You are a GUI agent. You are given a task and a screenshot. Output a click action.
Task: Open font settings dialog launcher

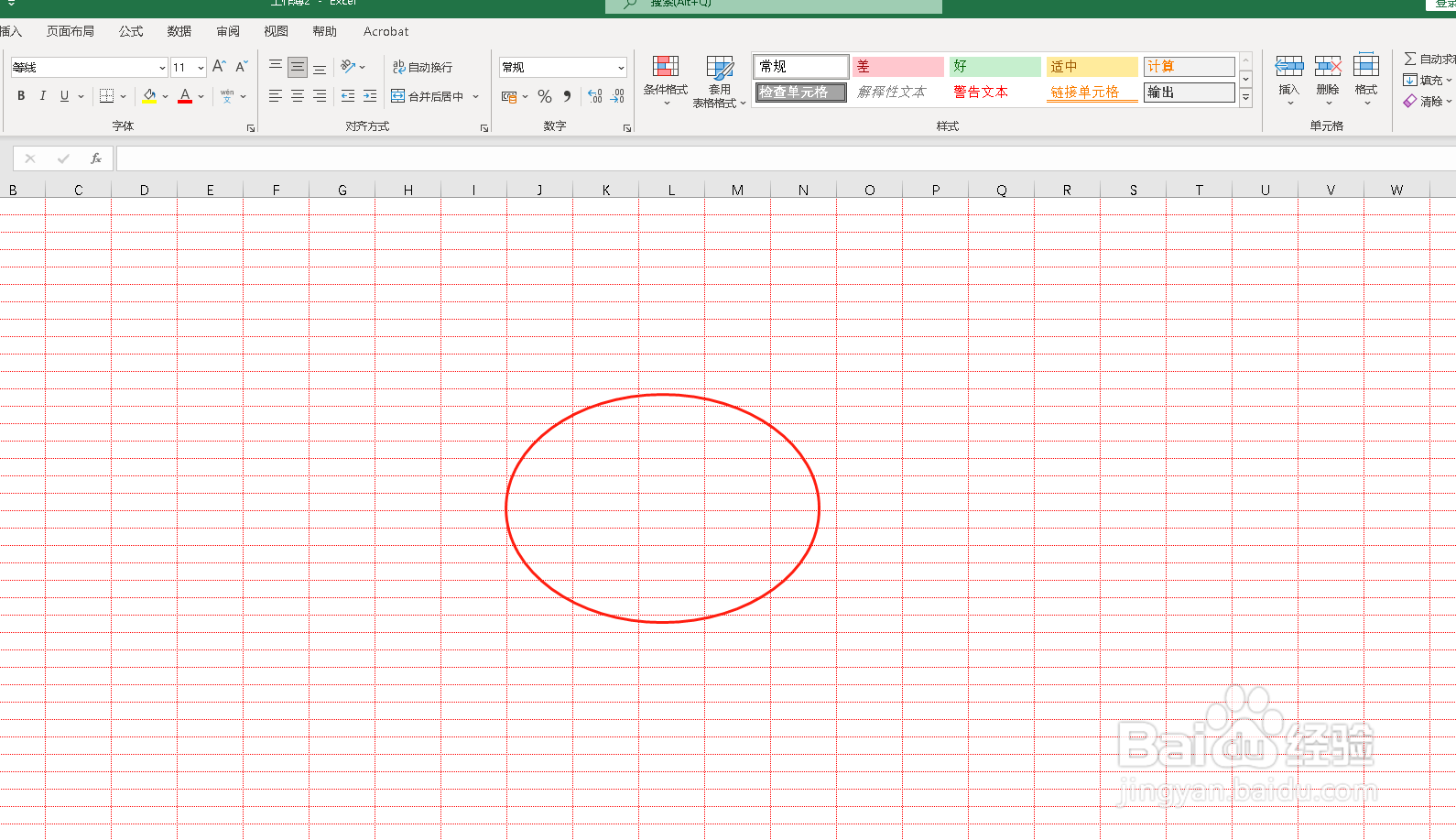click(251, 128)
